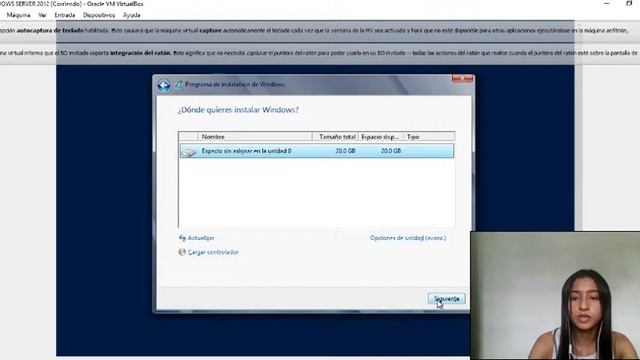Restore the VirtualBox window size
The image size is (640, 360).
pos(629,3)
